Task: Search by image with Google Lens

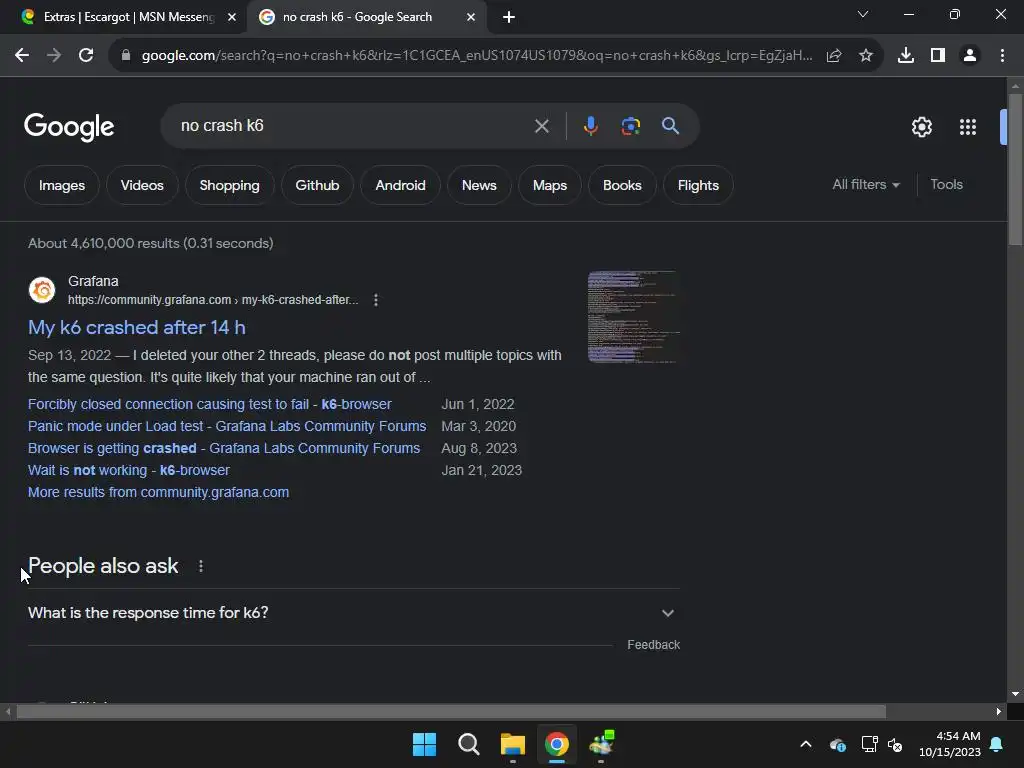Action: (630, 126)
